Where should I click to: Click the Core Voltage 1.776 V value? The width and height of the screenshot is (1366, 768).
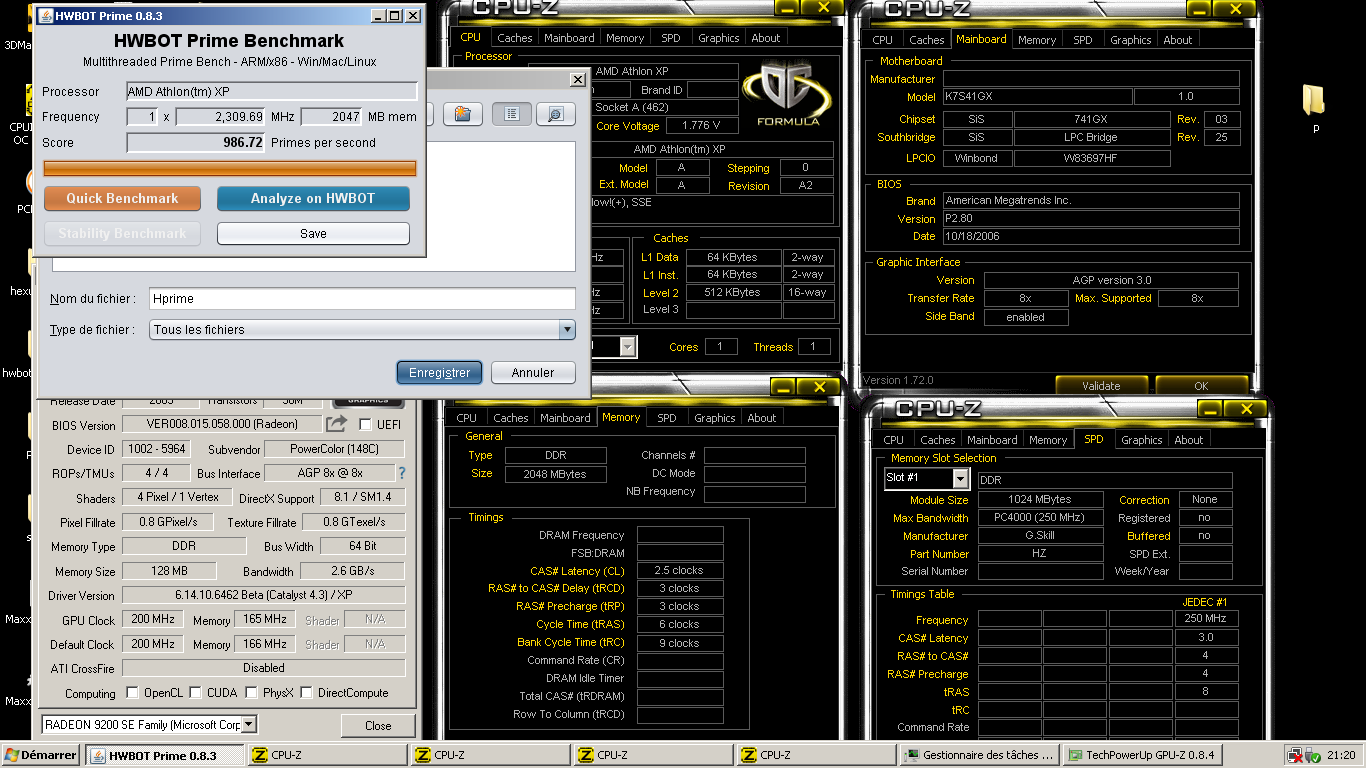pos(700,126)
